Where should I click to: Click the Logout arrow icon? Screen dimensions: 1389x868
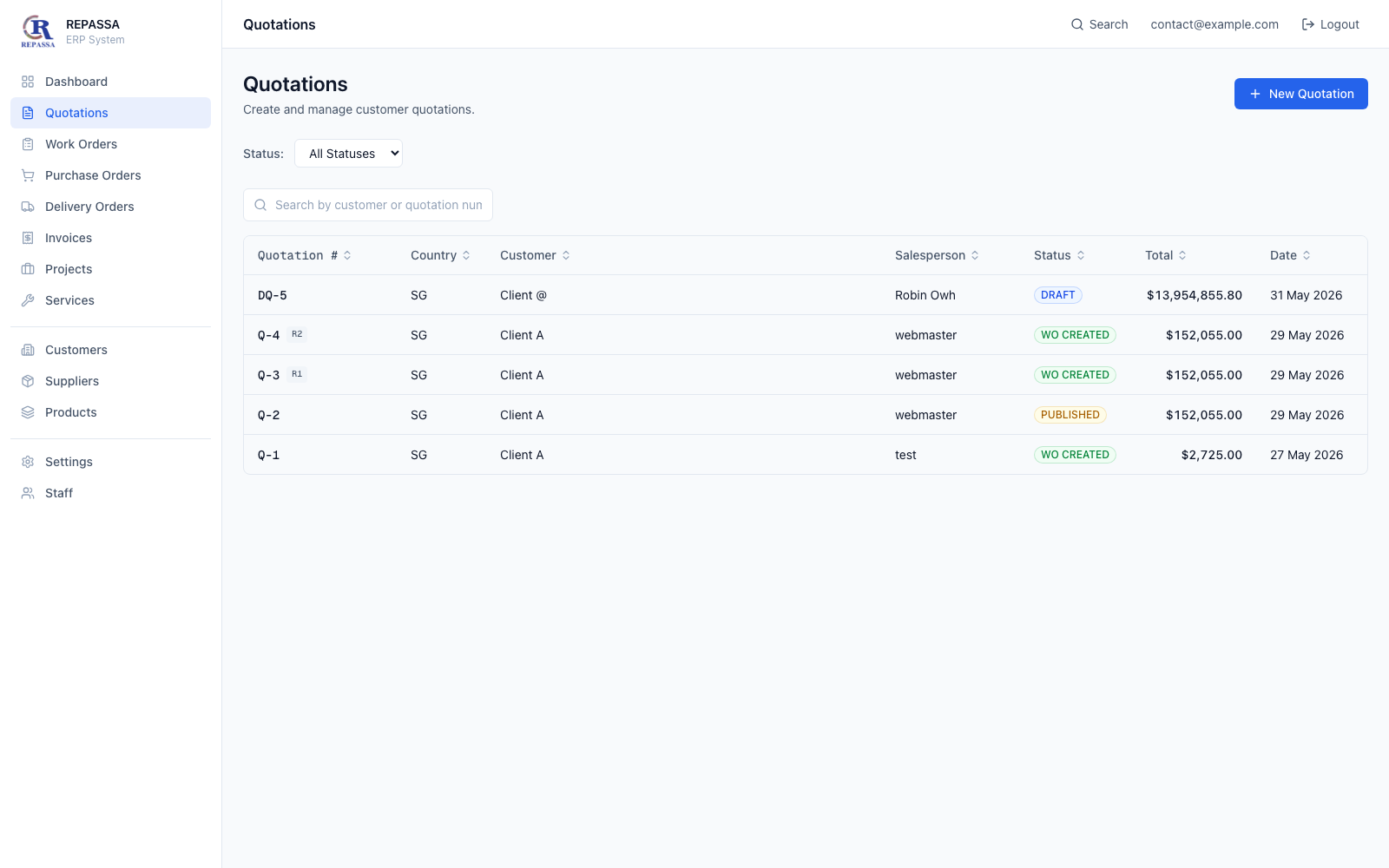[1308, 24]
